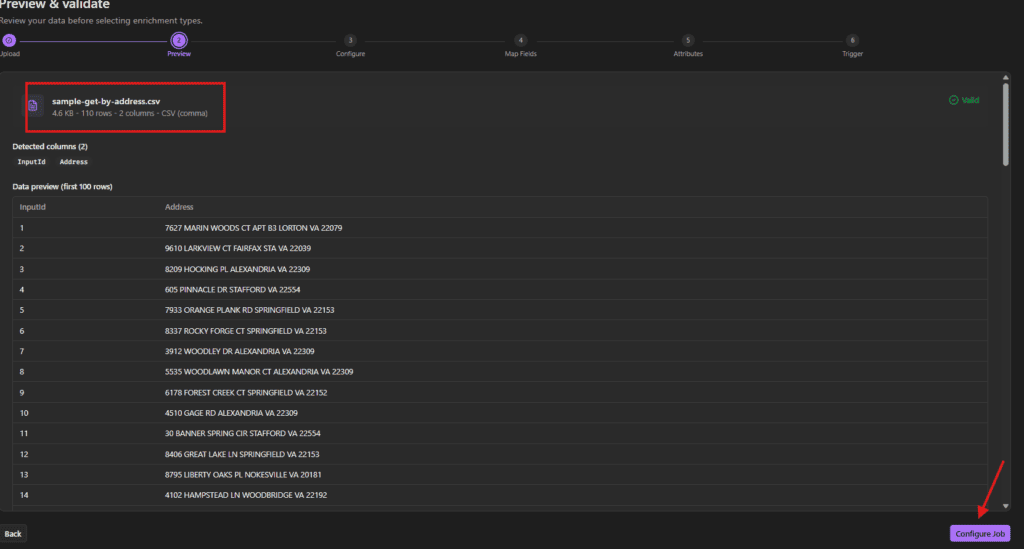This screenshot has width=1024, height=549.
Task: Click InputId cell 12
Action: 24,454
